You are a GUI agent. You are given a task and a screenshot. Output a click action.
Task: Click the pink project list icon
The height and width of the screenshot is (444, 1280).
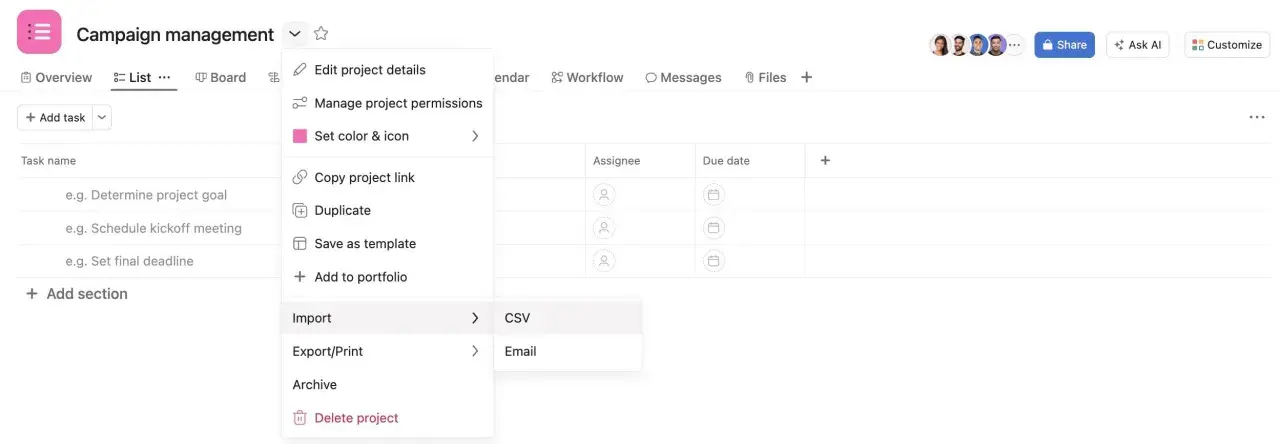pyautogui.click(x=39, y=32)
